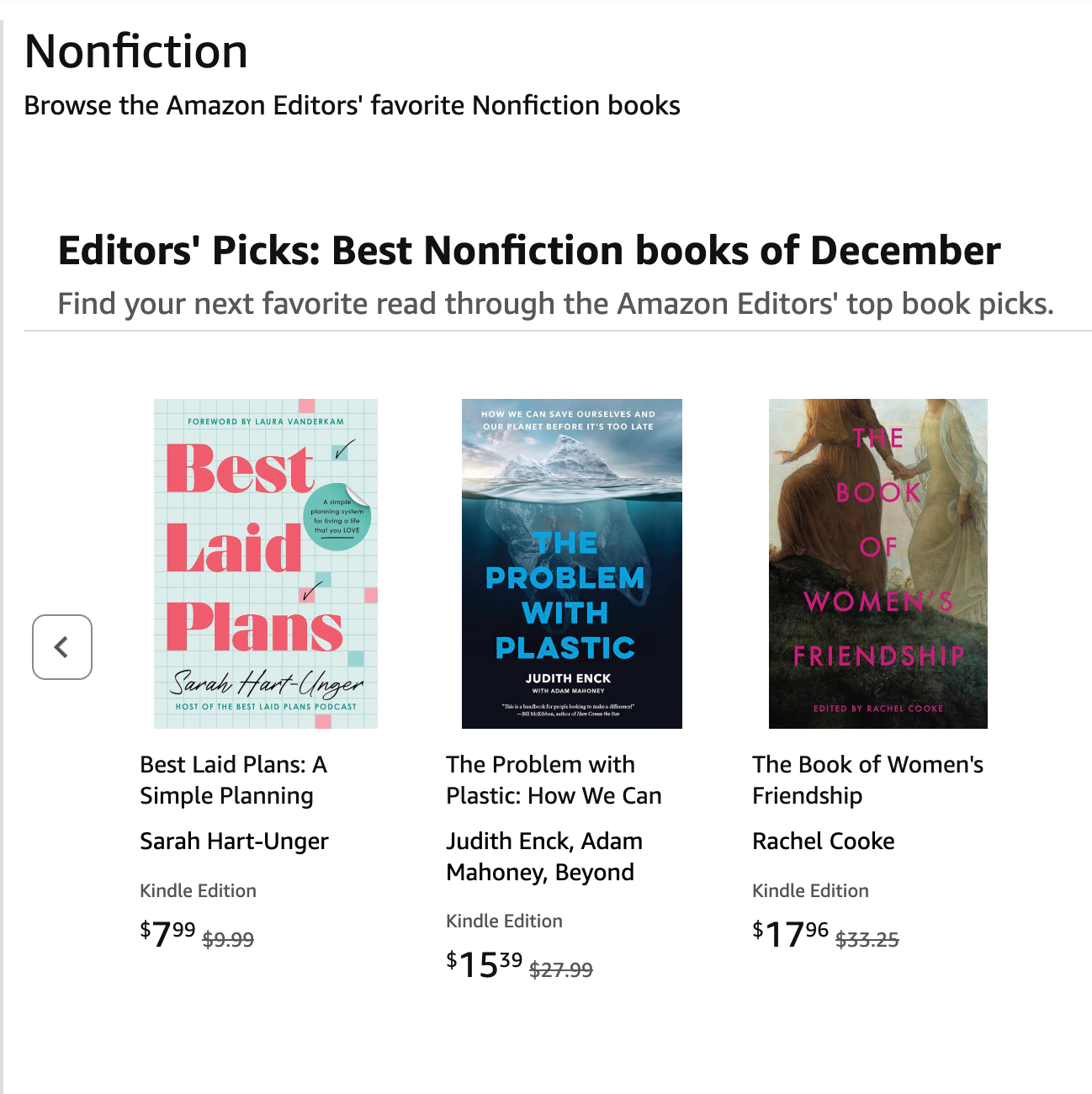
Task: Open the Best Laid Plans book cover
Action: (266, 563)
